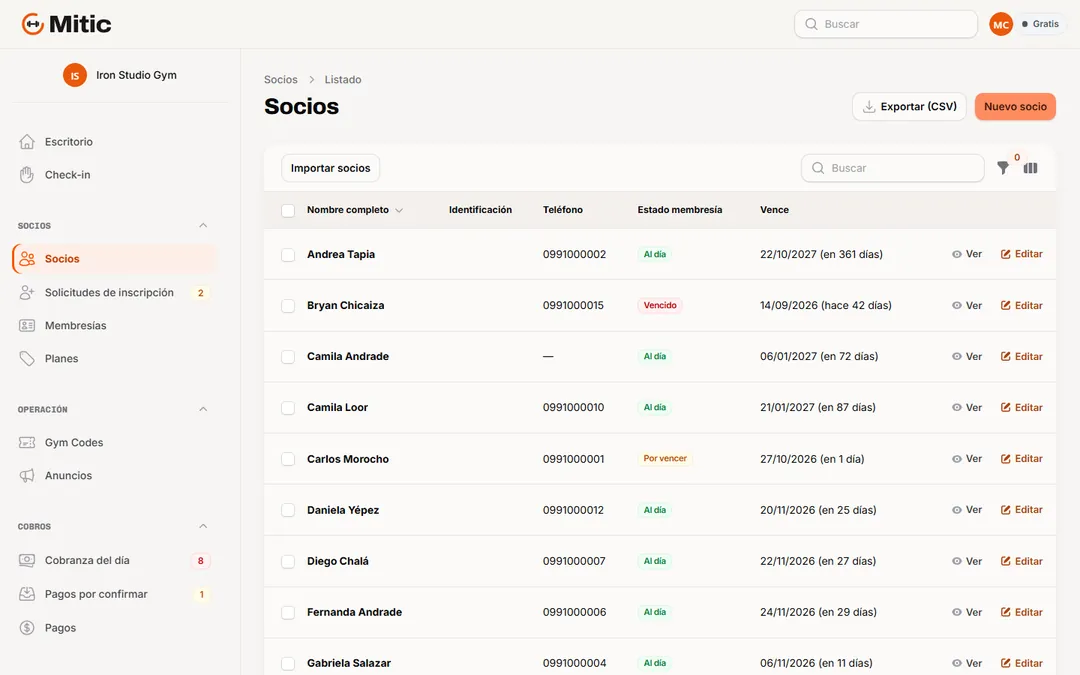Open the Socios menu item
The height and width of the screenshot is (675, 1080).
114,259
